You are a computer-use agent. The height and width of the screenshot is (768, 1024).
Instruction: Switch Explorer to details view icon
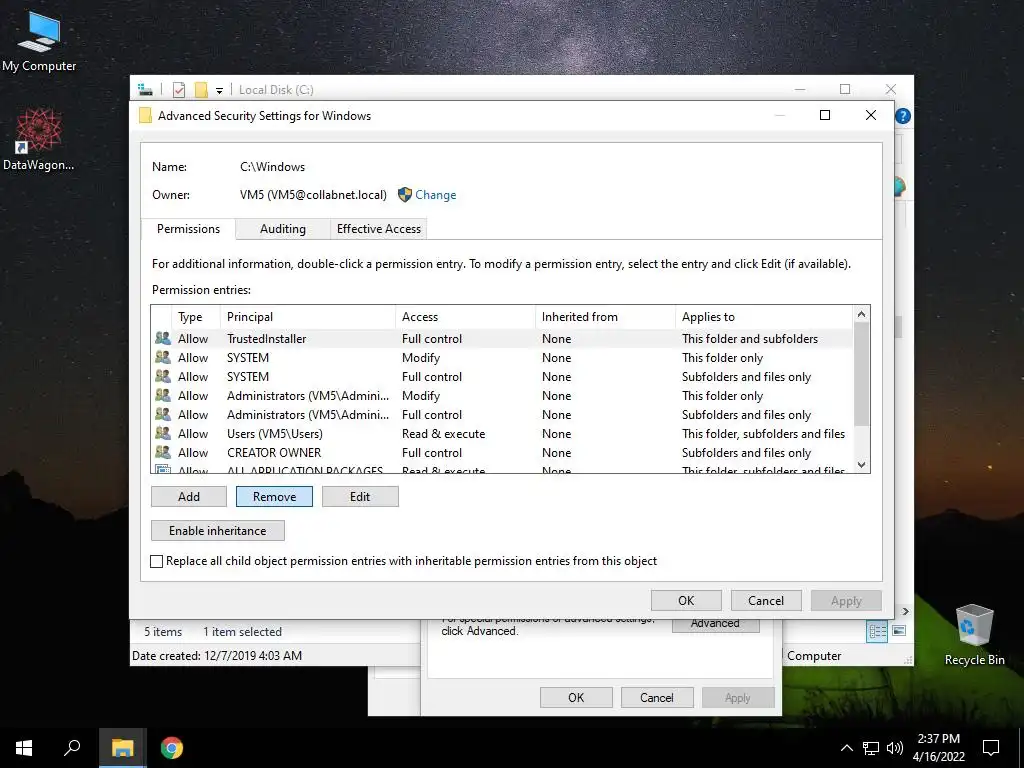tap(877, 631)
